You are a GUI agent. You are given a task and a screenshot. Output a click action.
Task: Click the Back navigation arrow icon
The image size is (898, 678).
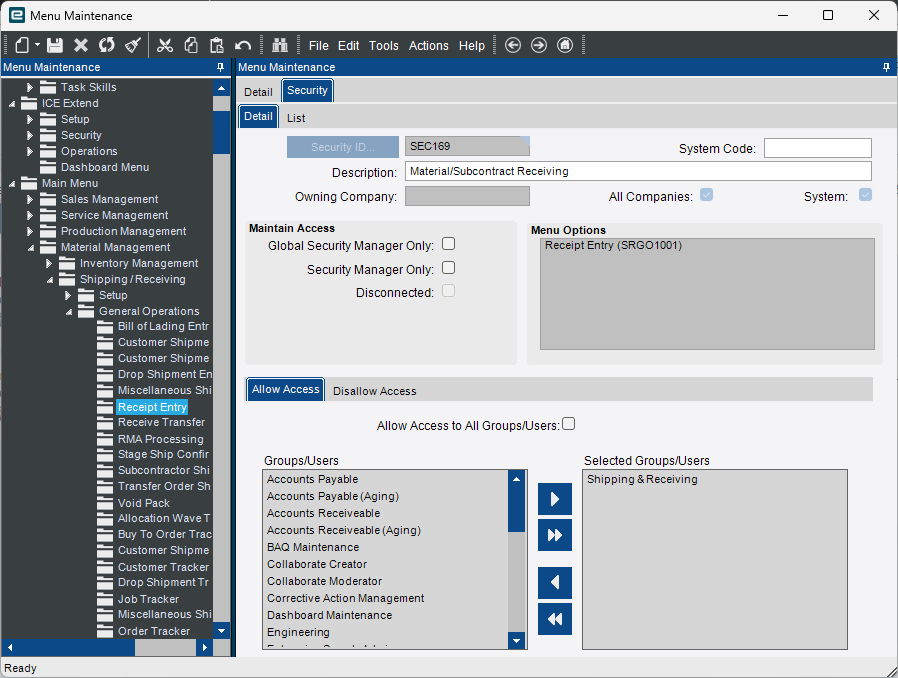513,45
